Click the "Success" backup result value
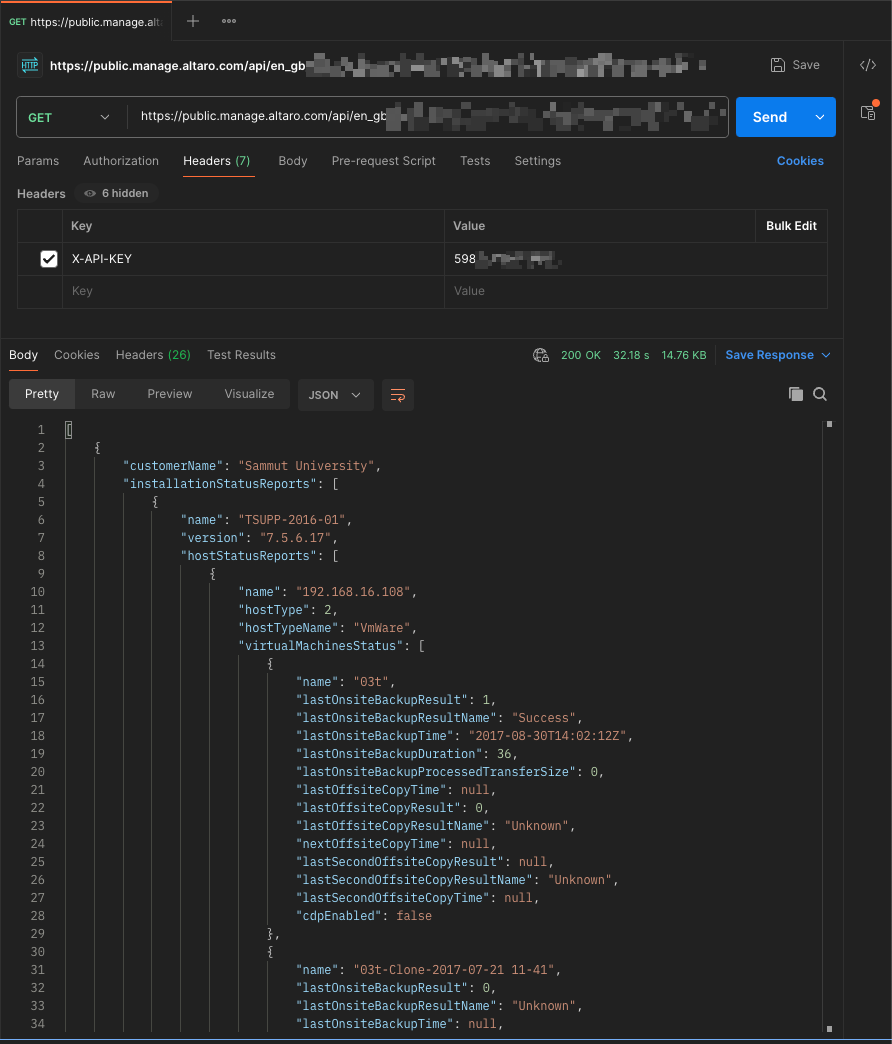The width and height of the screenshot is (892, 1044). 544,718
